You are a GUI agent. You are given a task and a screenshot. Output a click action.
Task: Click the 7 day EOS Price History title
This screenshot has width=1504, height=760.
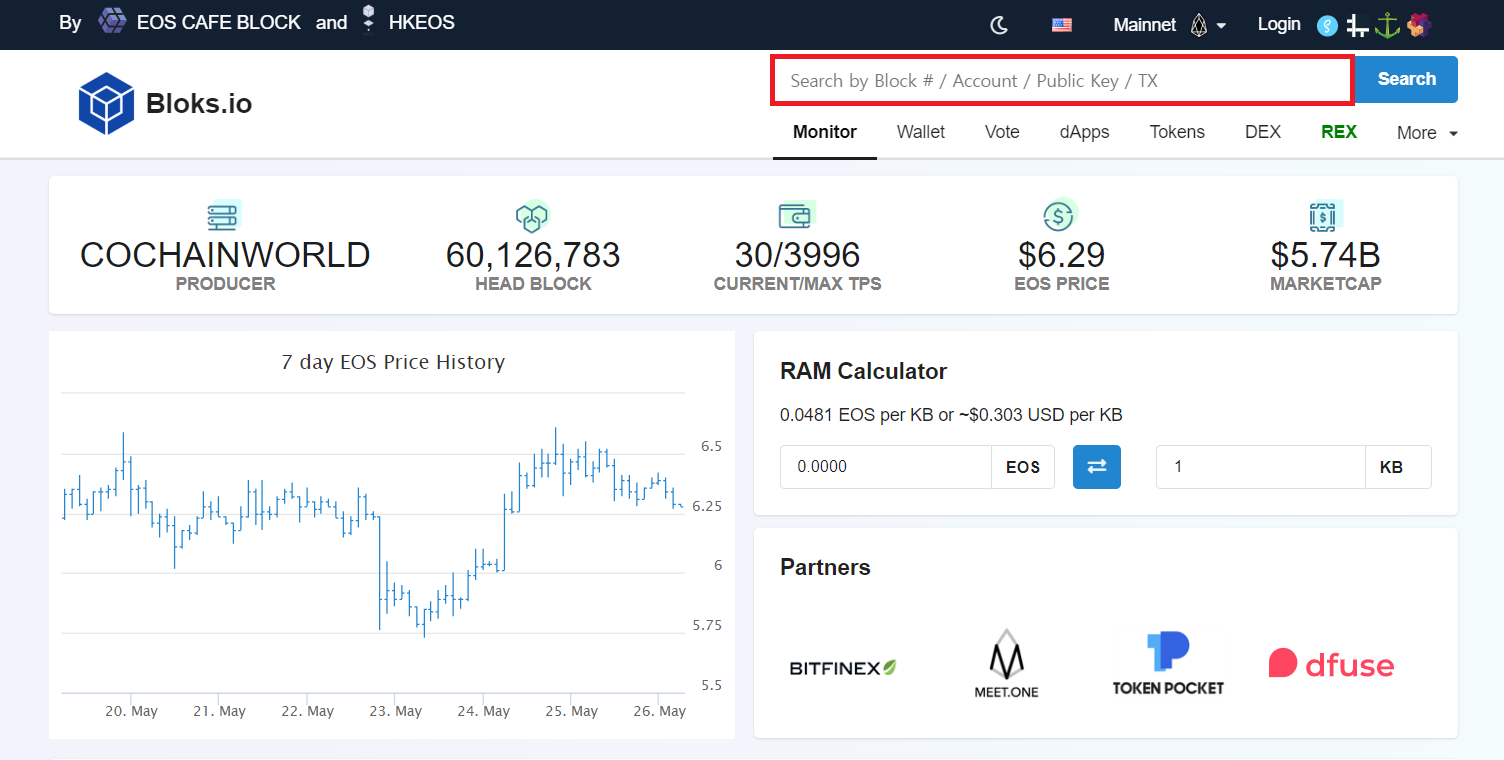(x=393, y=362)
